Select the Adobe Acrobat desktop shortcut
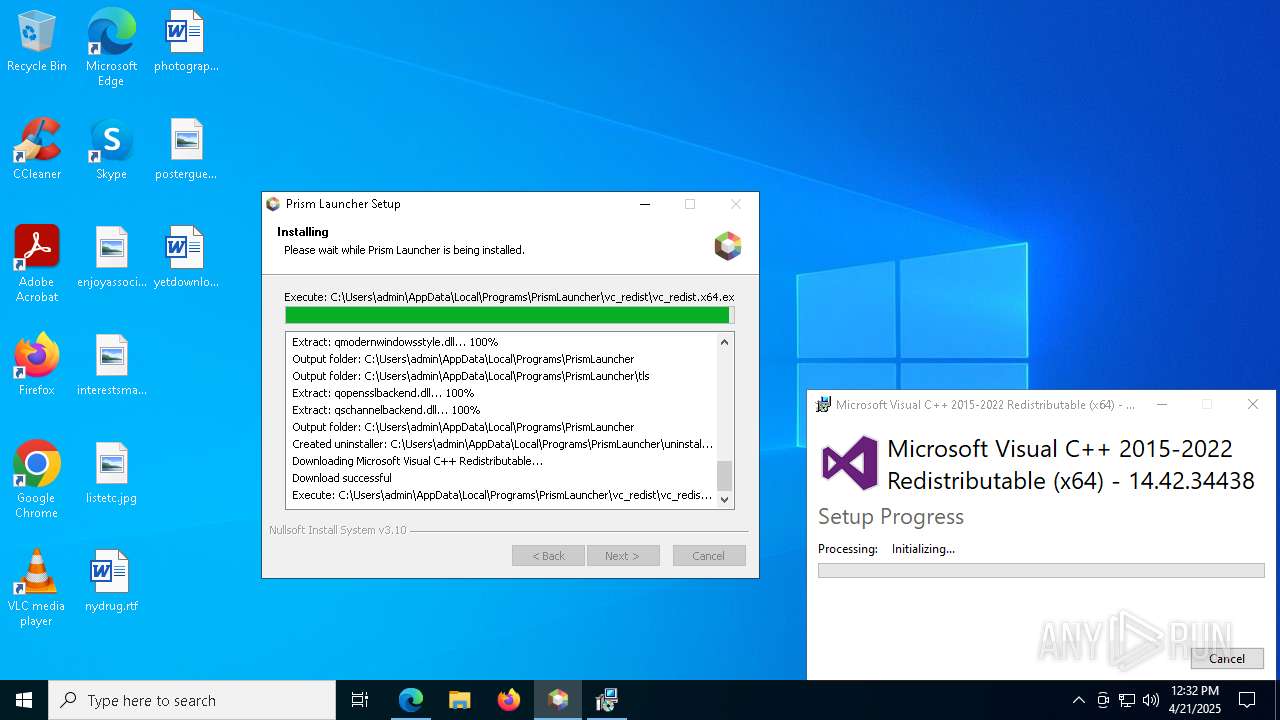1280x720 pixels. pos(37,264)
